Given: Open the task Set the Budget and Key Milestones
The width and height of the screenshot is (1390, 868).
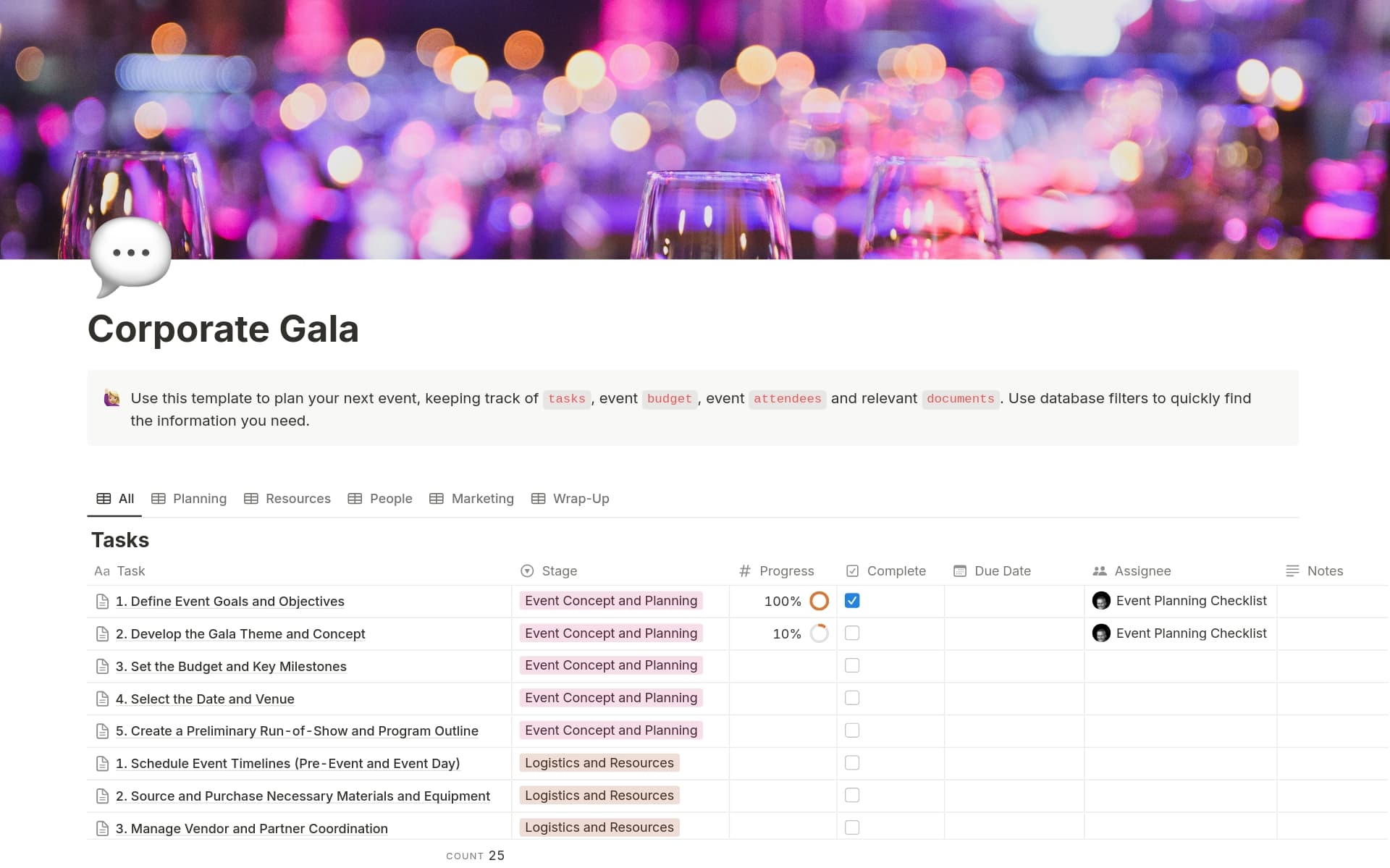Looking at the screenshot, I should 232,666.
